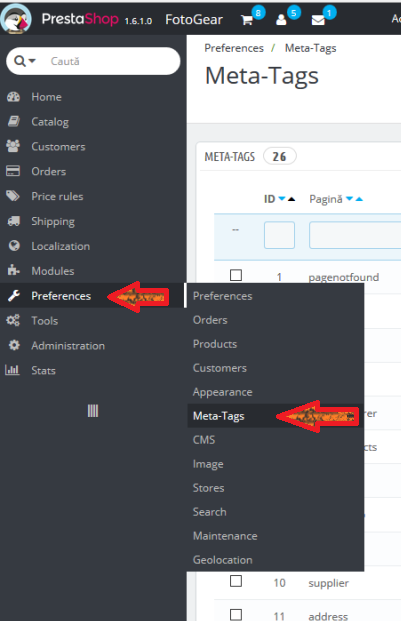401x621 pixels.
Task: Choose CMS in the Preferences submenu
Action: (204, 440)
